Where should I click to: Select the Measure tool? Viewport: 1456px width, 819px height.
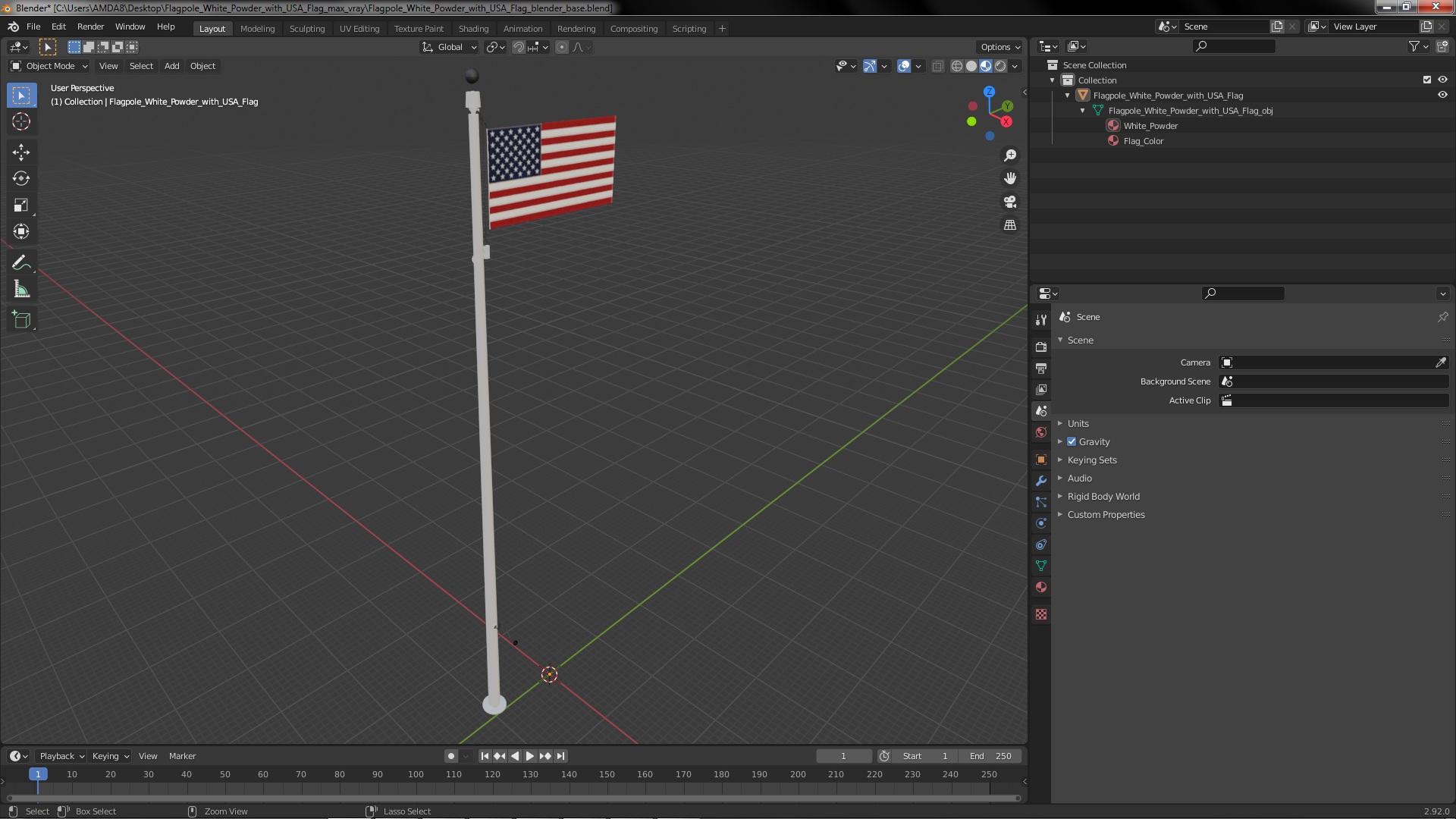coord(21,290)
